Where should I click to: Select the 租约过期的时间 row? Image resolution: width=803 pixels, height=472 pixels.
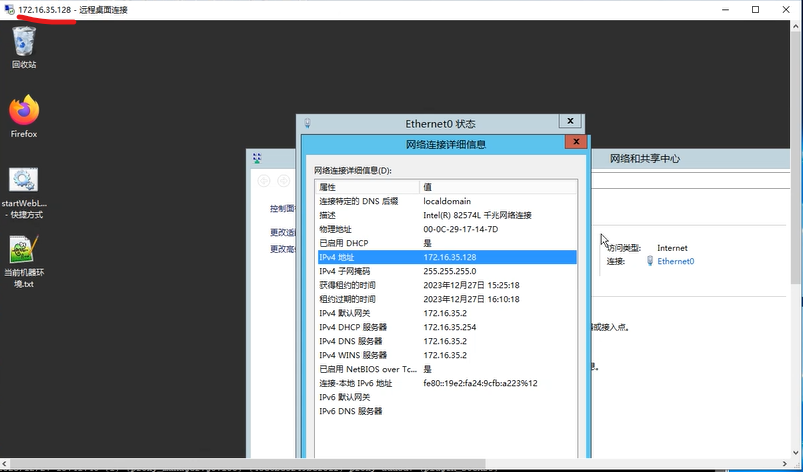coord(446,299)
